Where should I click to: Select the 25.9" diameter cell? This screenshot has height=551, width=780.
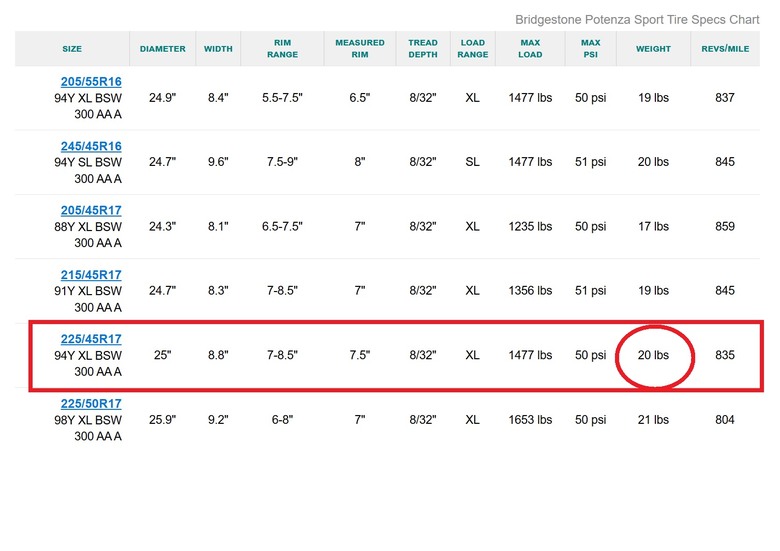(163, 420)
